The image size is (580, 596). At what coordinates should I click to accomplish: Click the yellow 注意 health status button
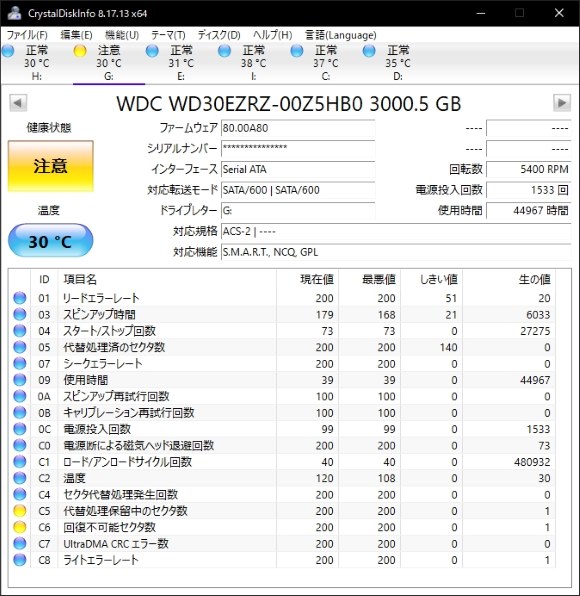click(51, 166)
